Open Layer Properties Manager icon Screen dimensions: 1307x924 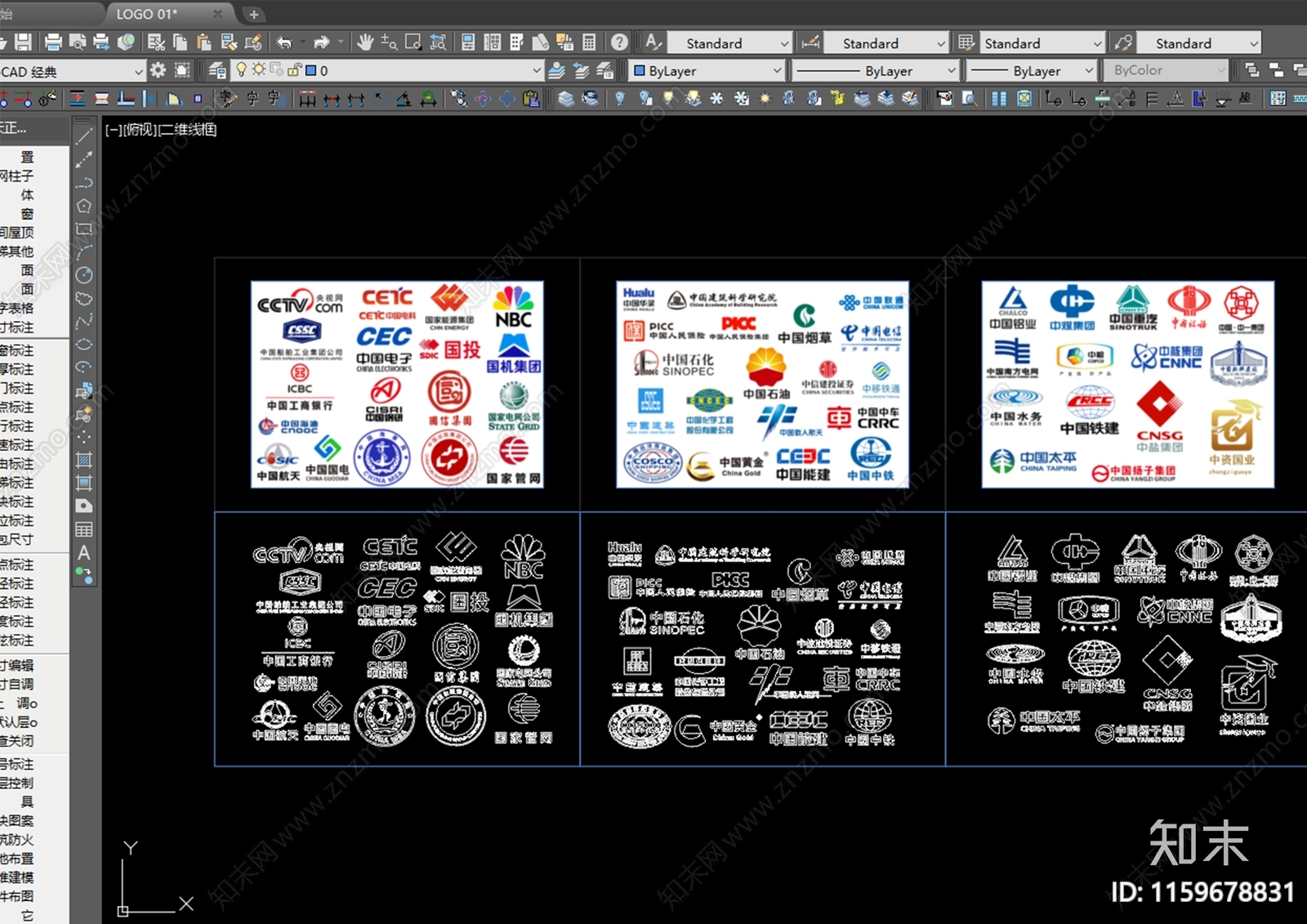[x=216, y=71]
